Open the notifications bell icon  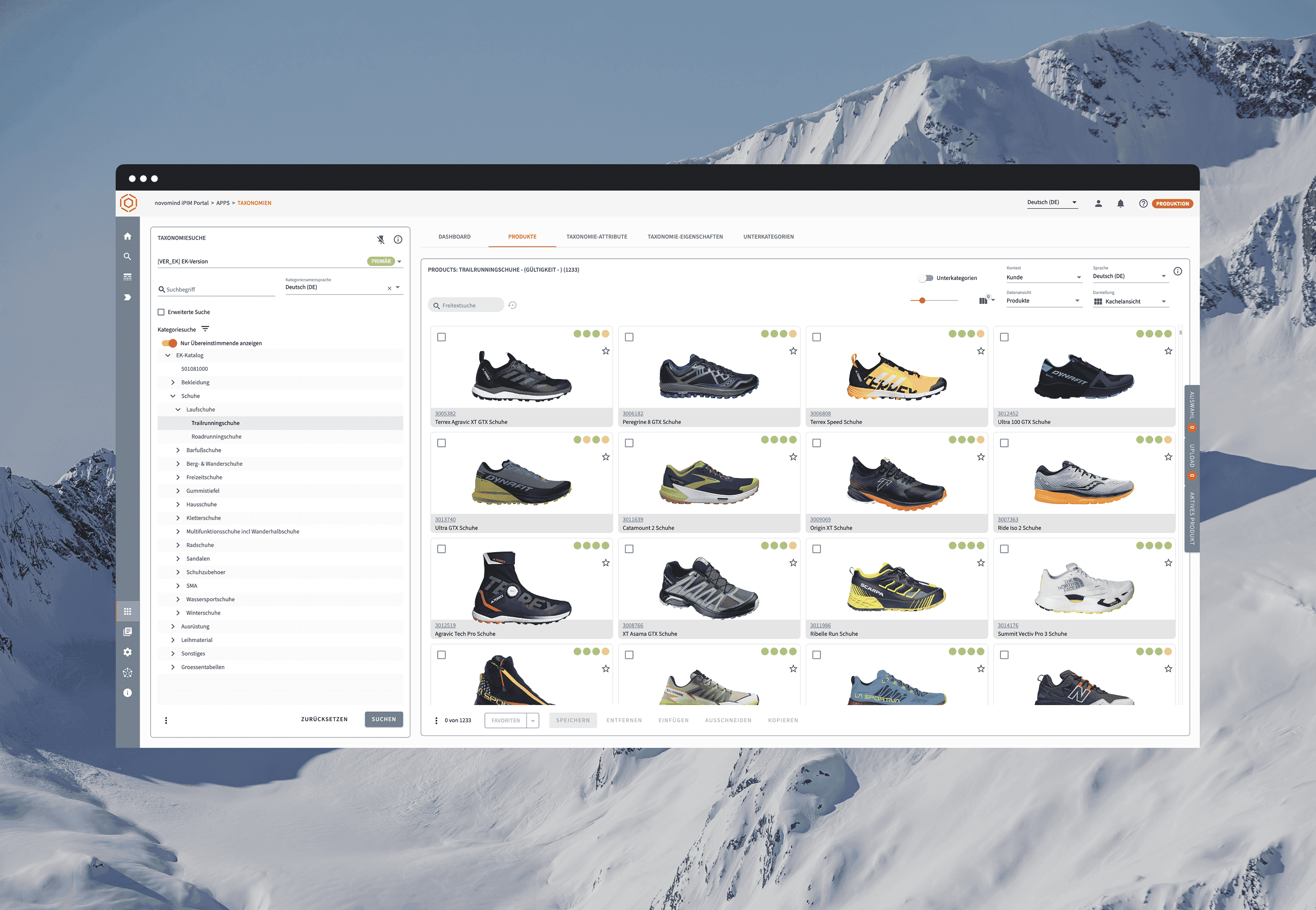coord(1120,203)
